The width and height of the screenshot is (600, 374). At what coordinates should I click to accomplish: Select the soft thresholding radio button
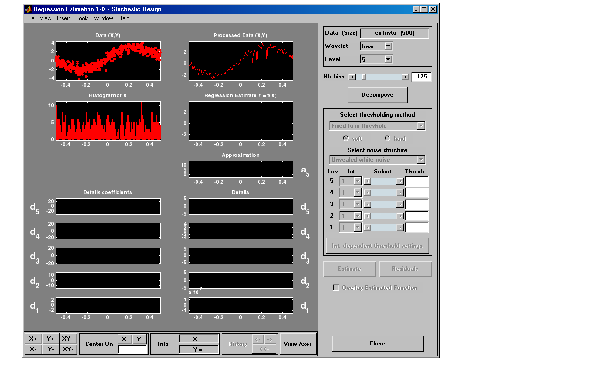pyautogui.click(x=346, y=138)
